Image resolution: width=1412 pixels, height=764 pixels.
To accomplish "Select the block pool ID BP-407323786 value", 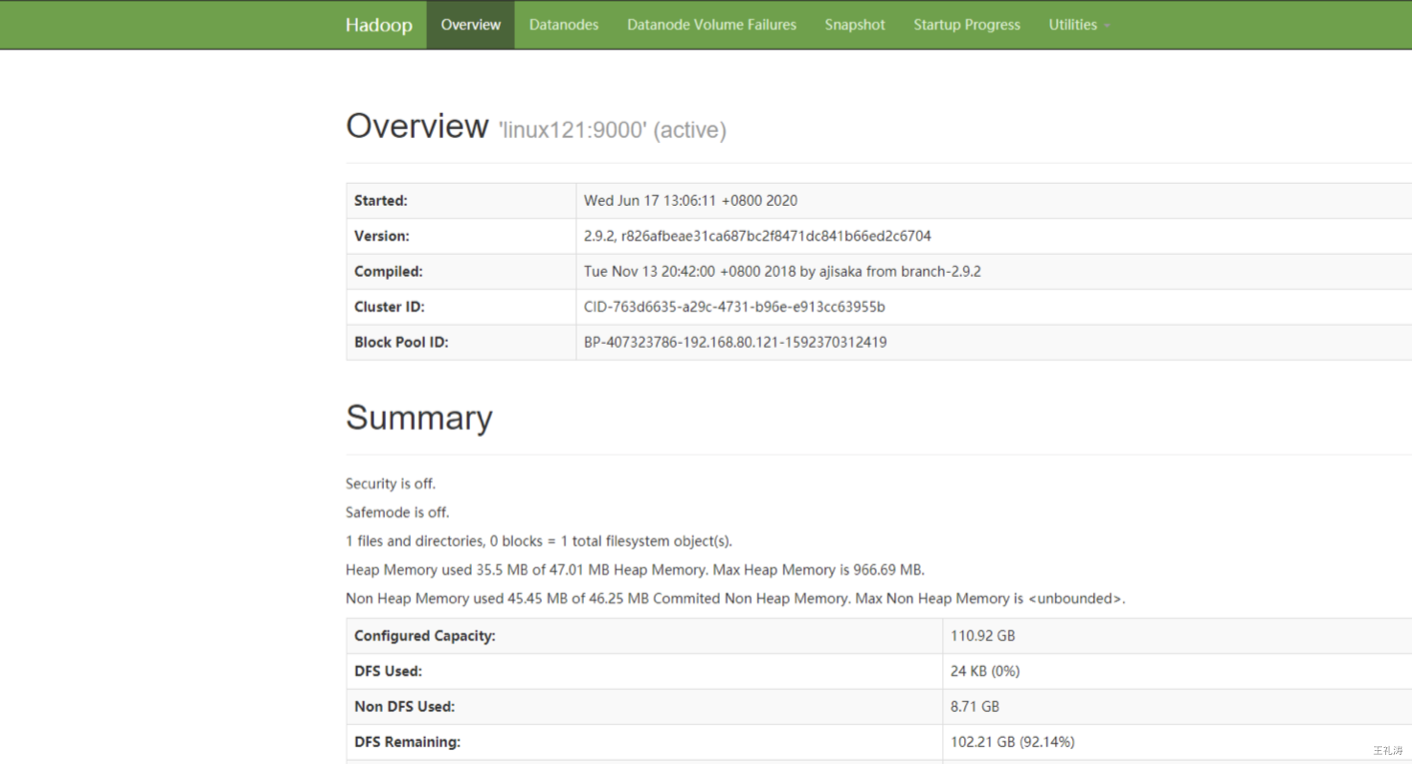I will tap(735, 342).
